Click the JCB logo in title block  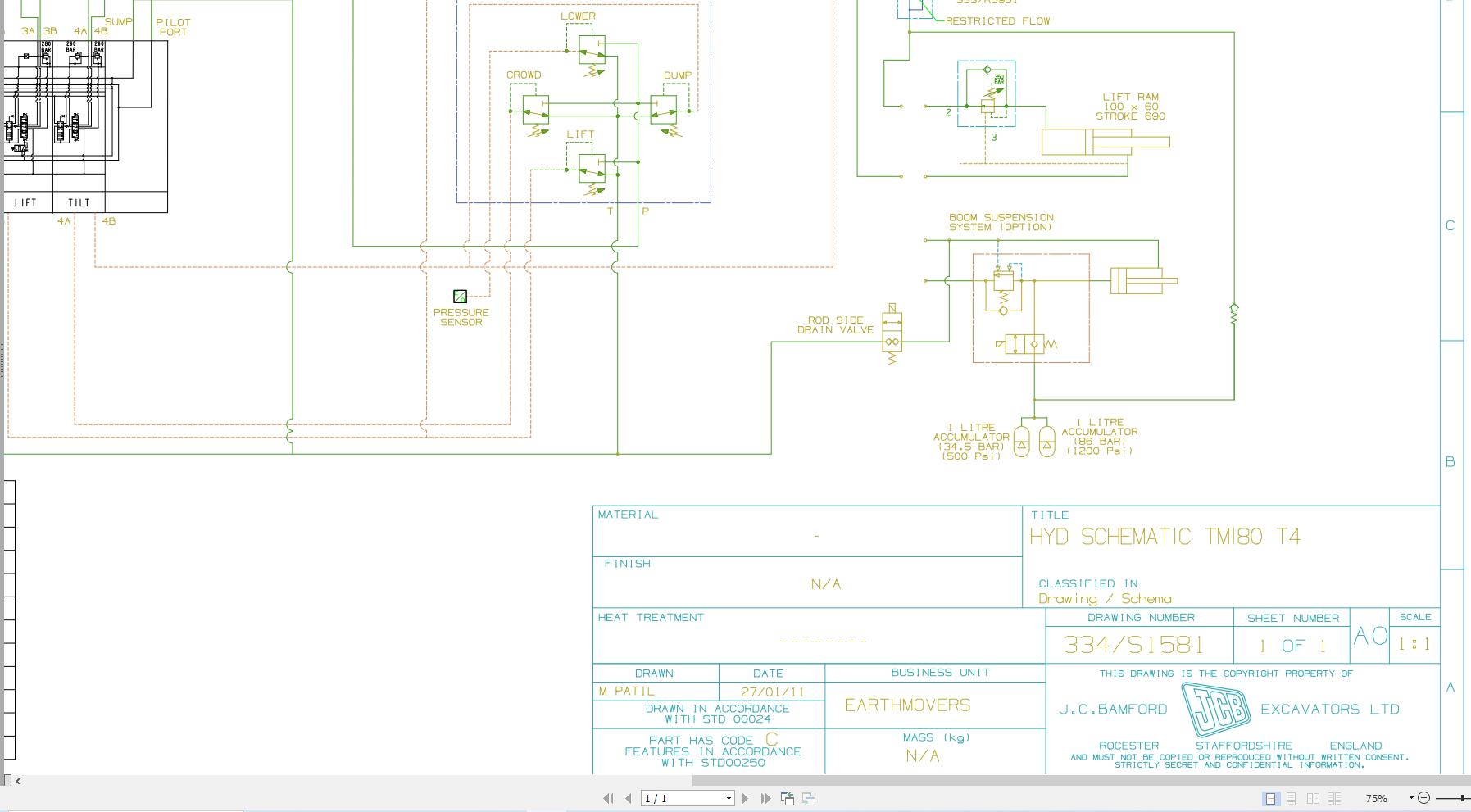(x=1216, y=710)
